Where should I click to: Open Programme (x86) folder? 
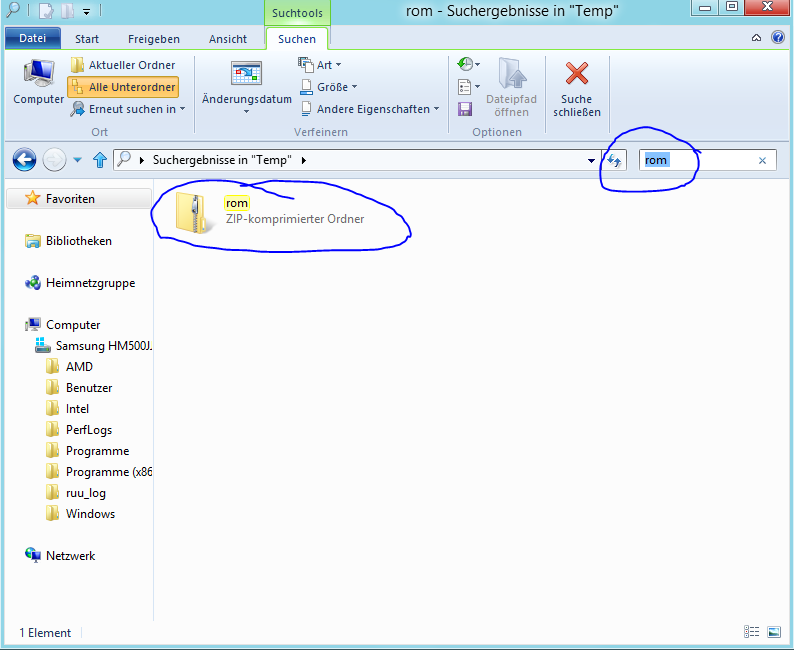tap(99, 472)
